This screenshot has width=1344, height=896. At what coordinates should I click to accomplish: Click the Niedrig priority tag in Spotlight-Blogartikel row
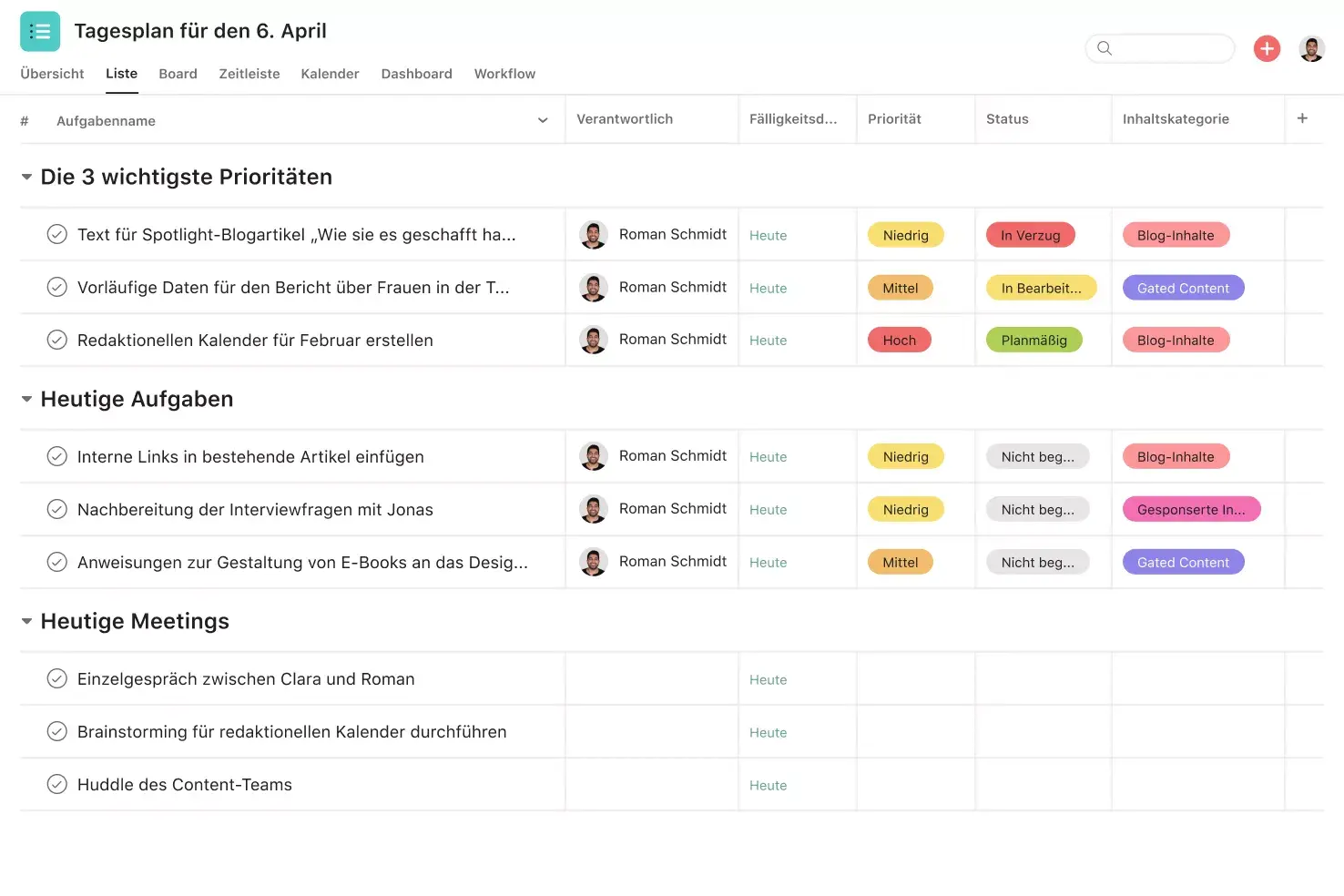[x=906, y=235]
